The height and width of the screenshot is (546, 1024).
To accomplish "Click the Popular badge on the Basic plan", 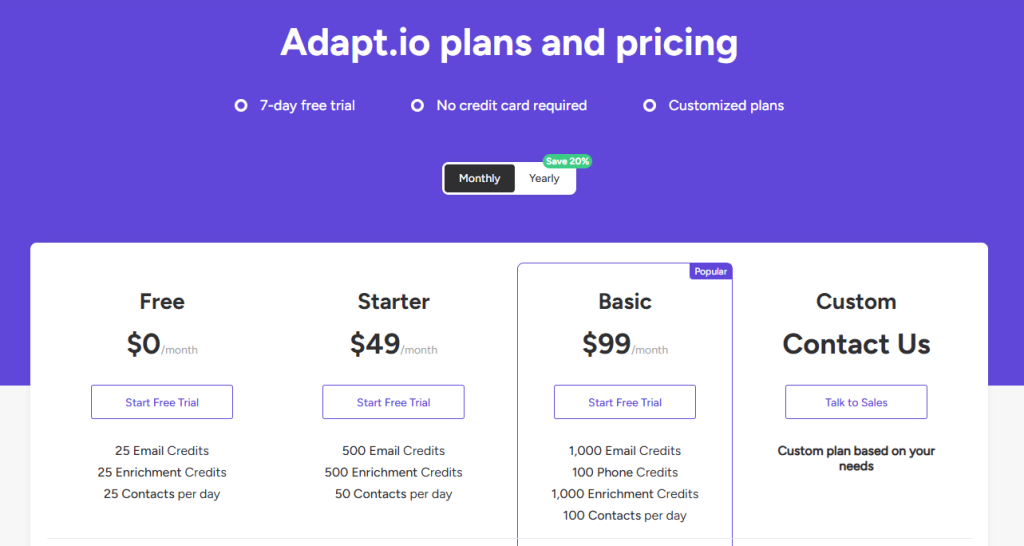I will (x=711, y=271).
